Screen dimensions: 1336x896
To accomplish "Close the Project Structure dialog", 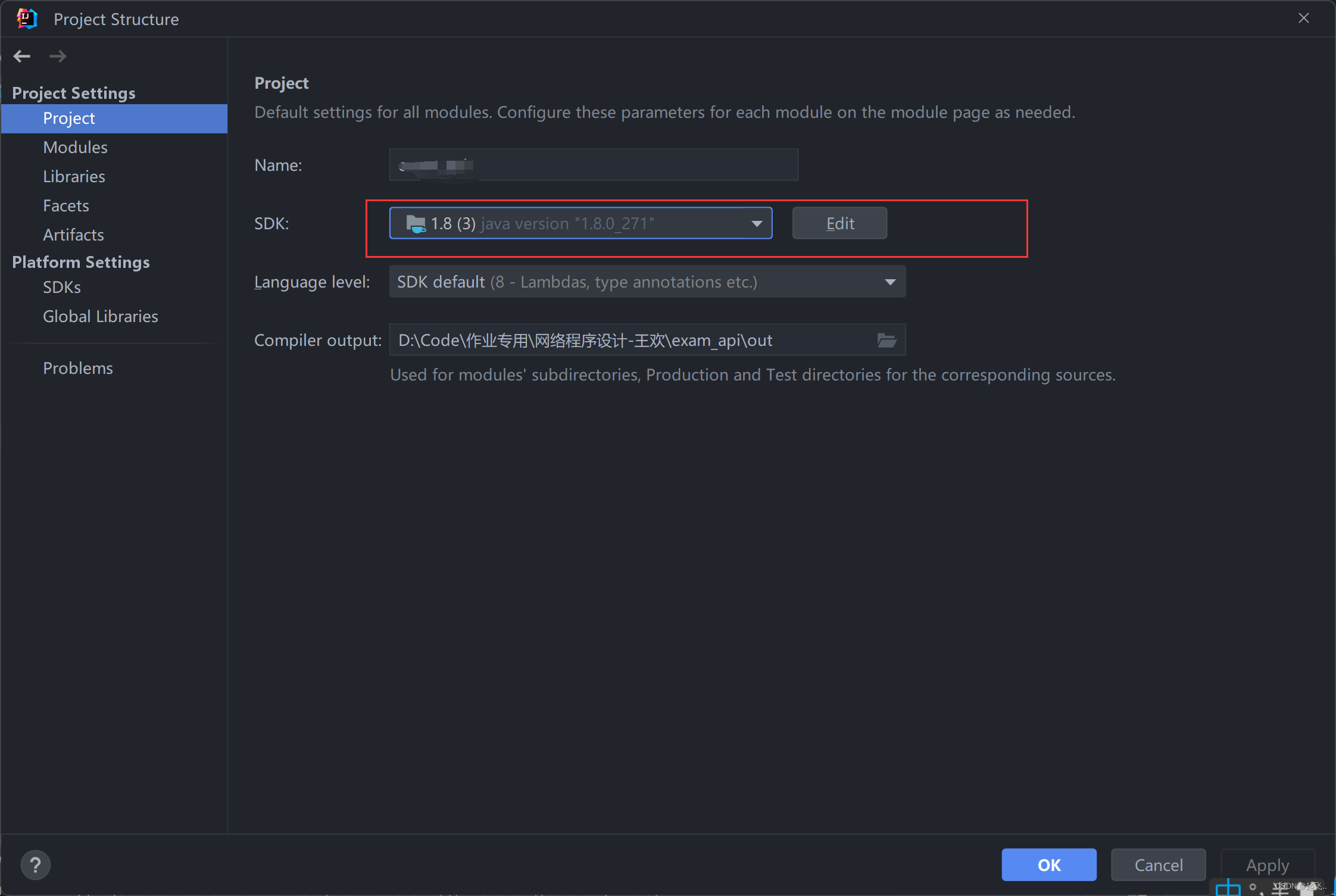I will click(1303, 18).
